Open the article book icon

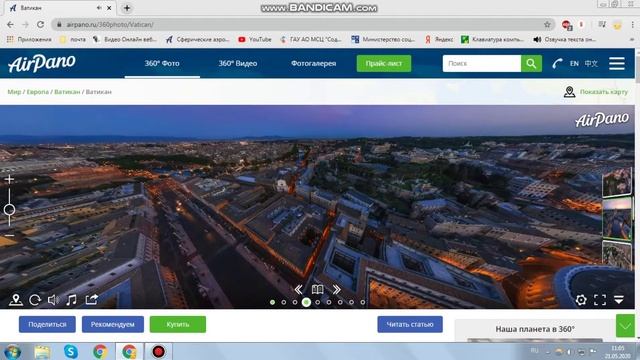tap(318, 289)
